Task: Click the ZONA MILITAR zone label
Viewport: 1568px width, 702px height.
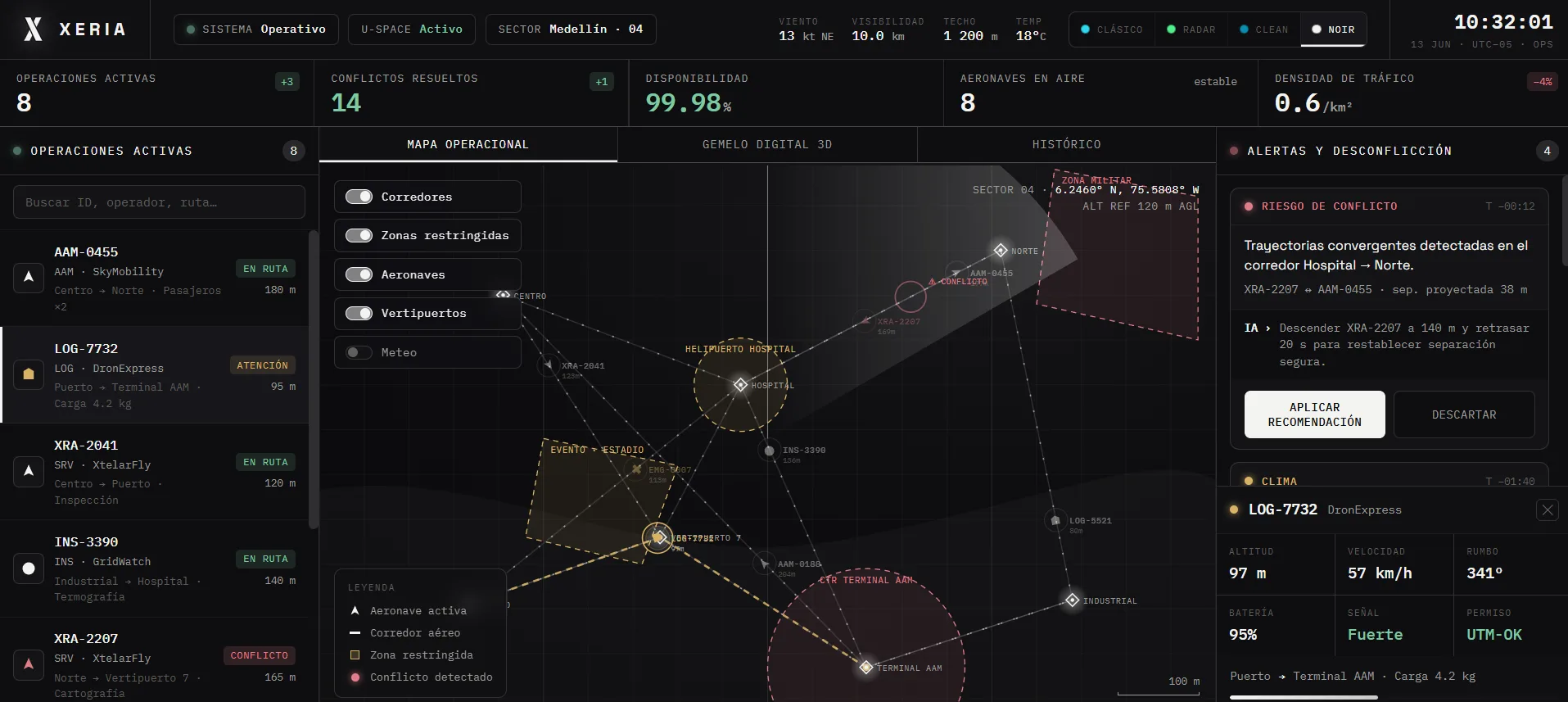Action: click(x=1096, y=180)
